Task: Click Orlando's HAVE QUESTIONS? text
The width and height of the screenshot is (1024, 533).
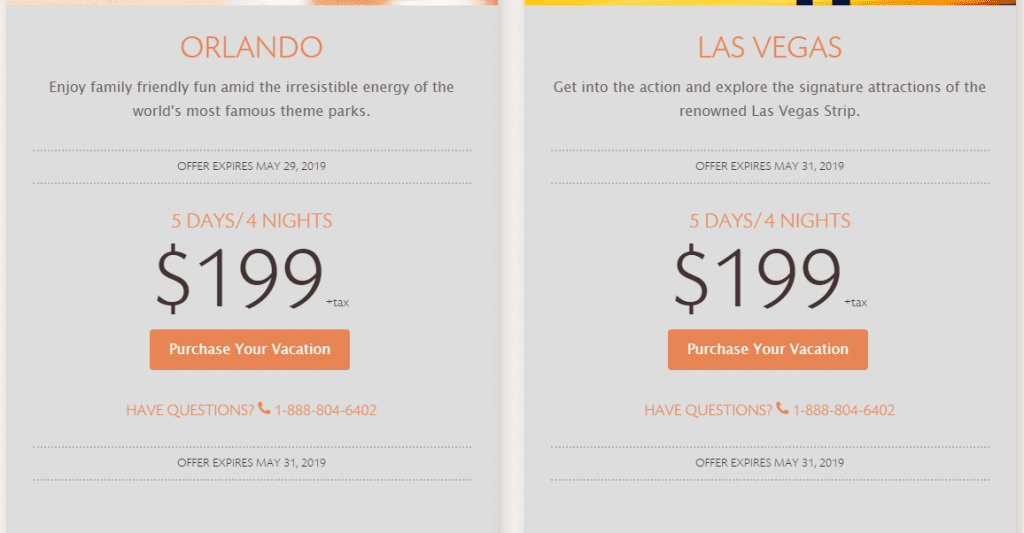Action: click(x=190, y=410)
